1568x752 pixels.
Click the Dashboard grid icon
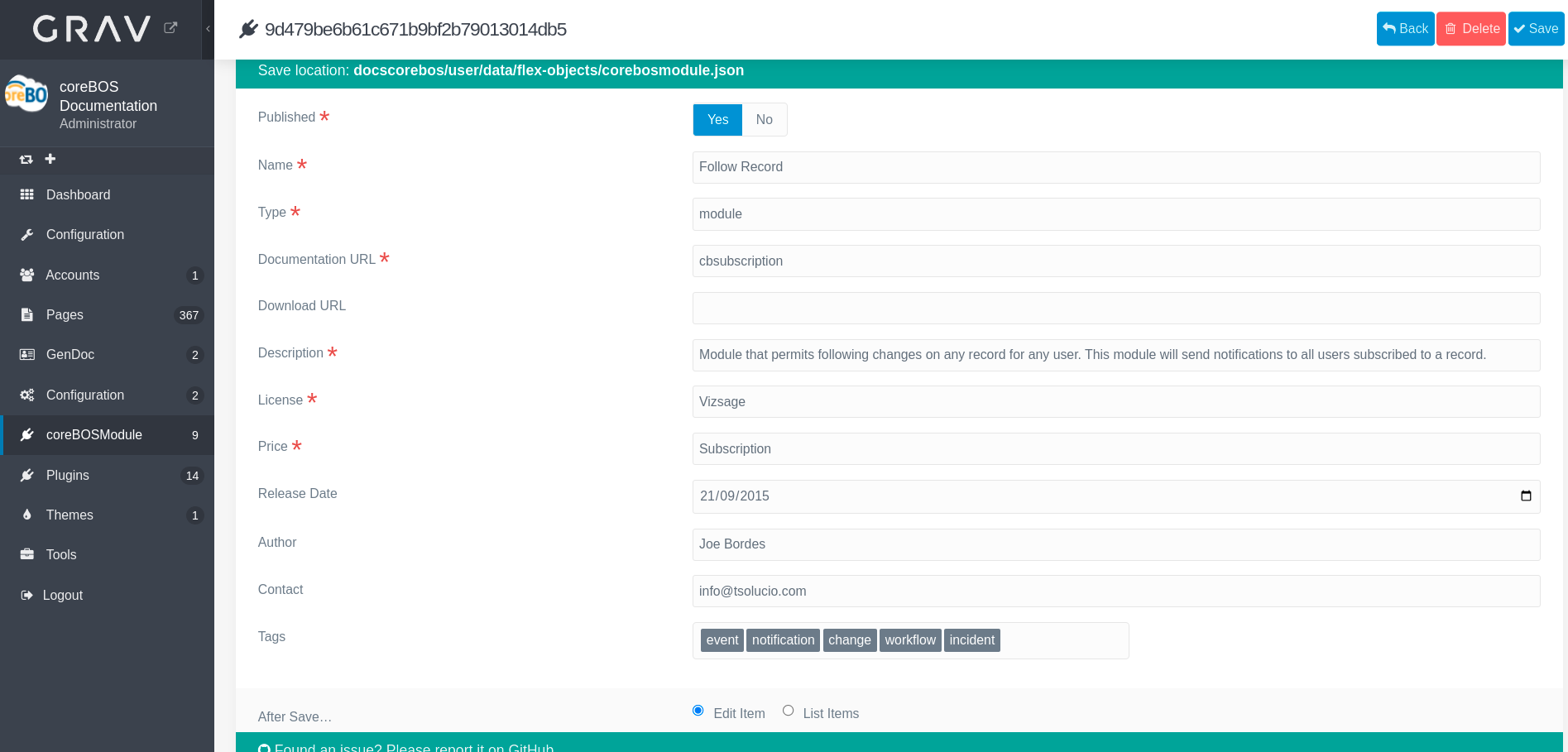[x=27, y=194]
